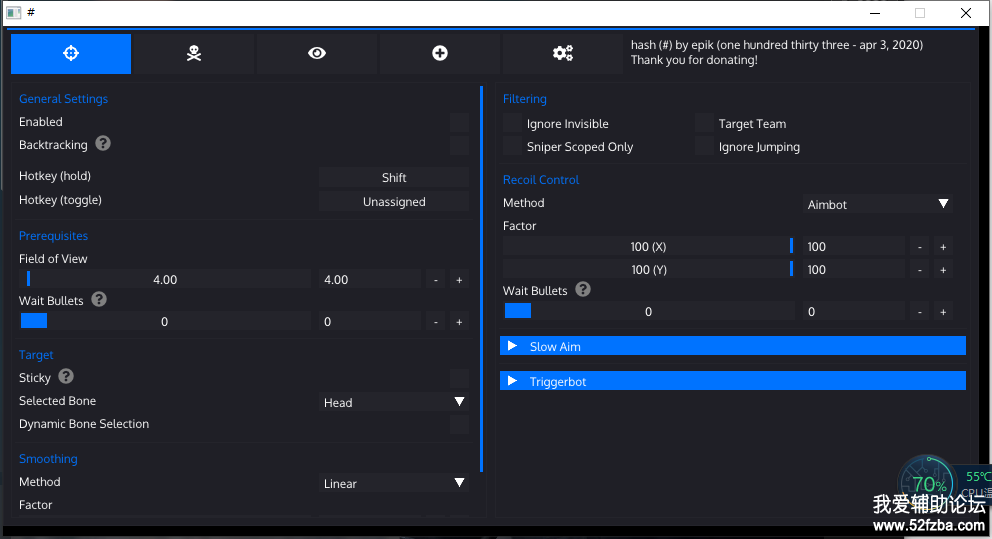Open the Selected Bone dropdown showing Head
Image resolution: width=992 pixels, height=539 pixels.
pos(394,402)
